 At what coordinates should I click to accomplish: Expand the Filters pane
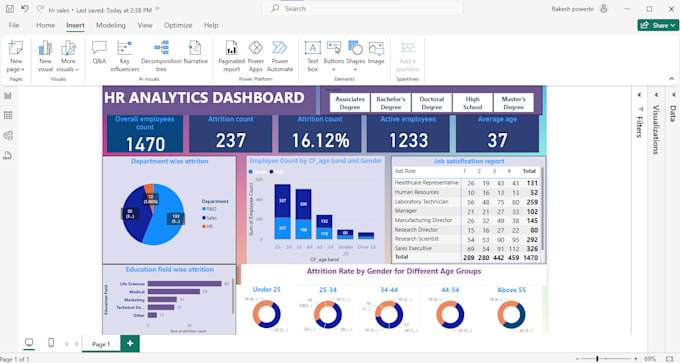click(640, 95)
